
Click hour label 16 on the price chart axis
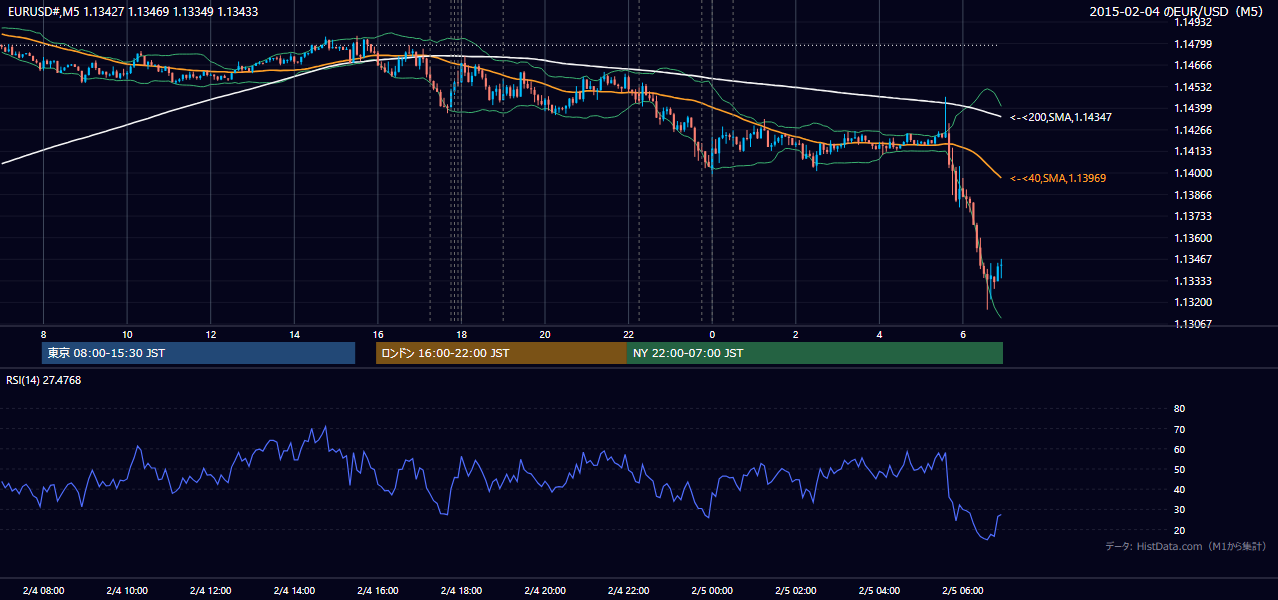tap(377, 334)
